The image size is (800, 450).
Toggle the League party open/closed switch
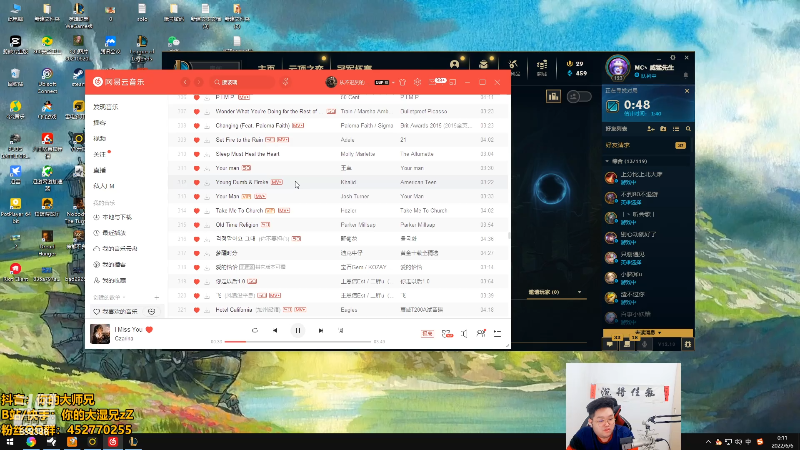tap(579, 96)
